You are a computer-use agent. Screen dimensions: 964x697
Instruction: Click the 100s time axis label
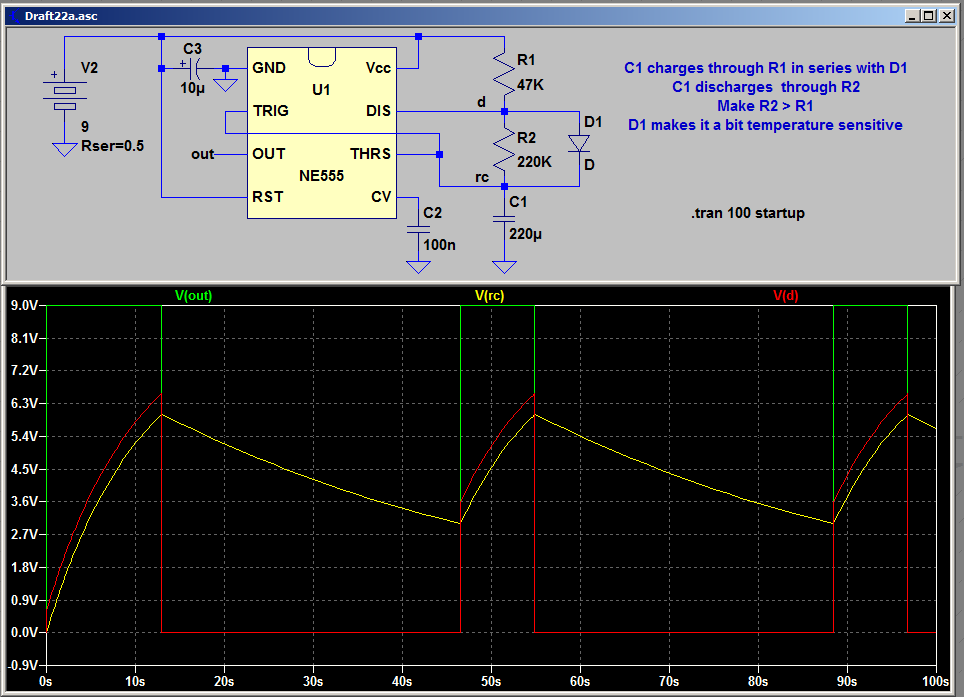936,682
